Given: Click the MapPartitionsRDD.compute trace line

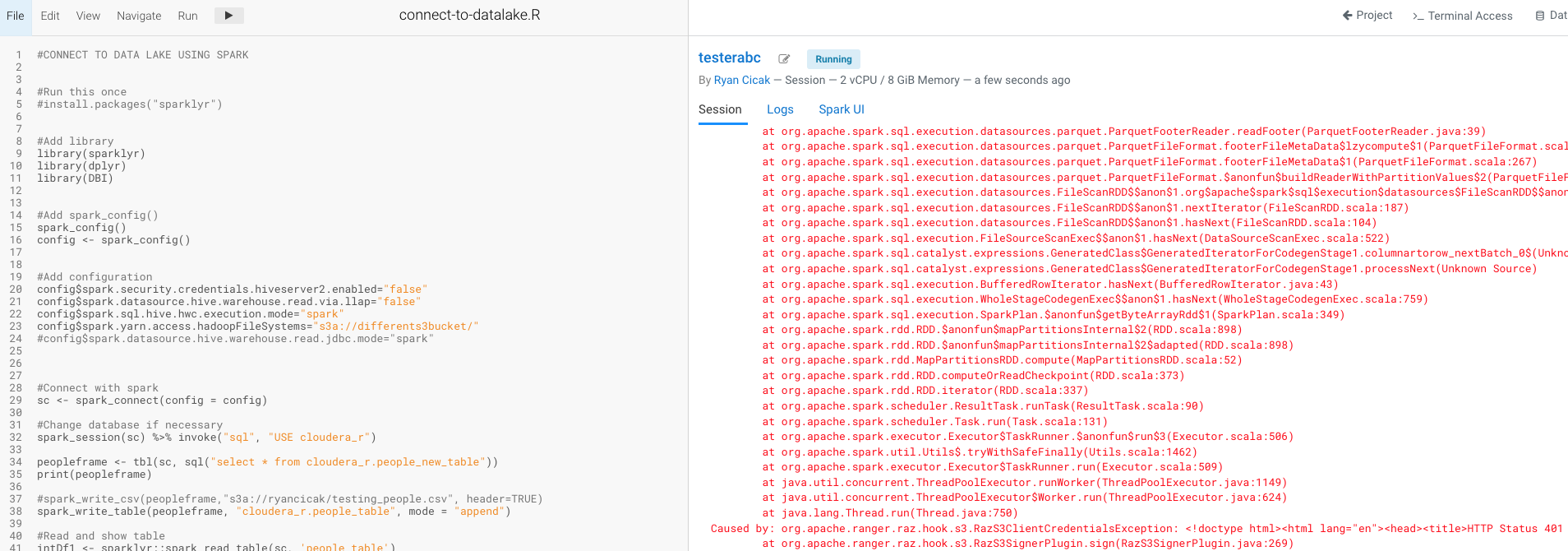Looking at the screenshot, I should point(1002,360).
